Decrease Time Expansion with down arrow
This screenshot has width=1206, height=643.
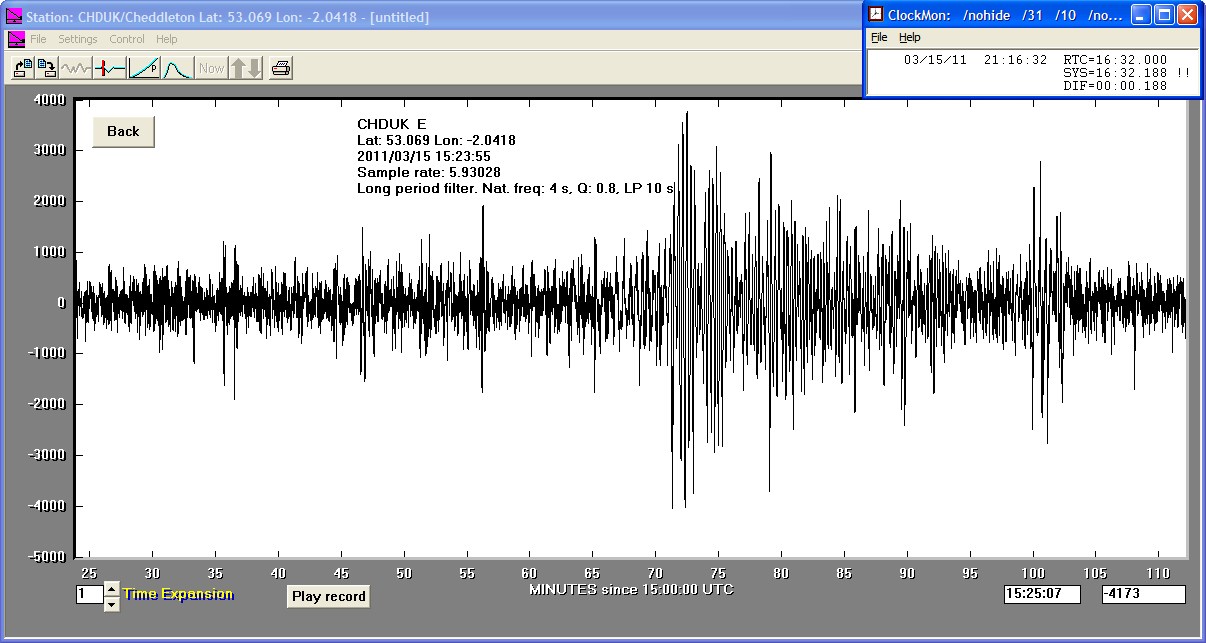pos(111,603)
